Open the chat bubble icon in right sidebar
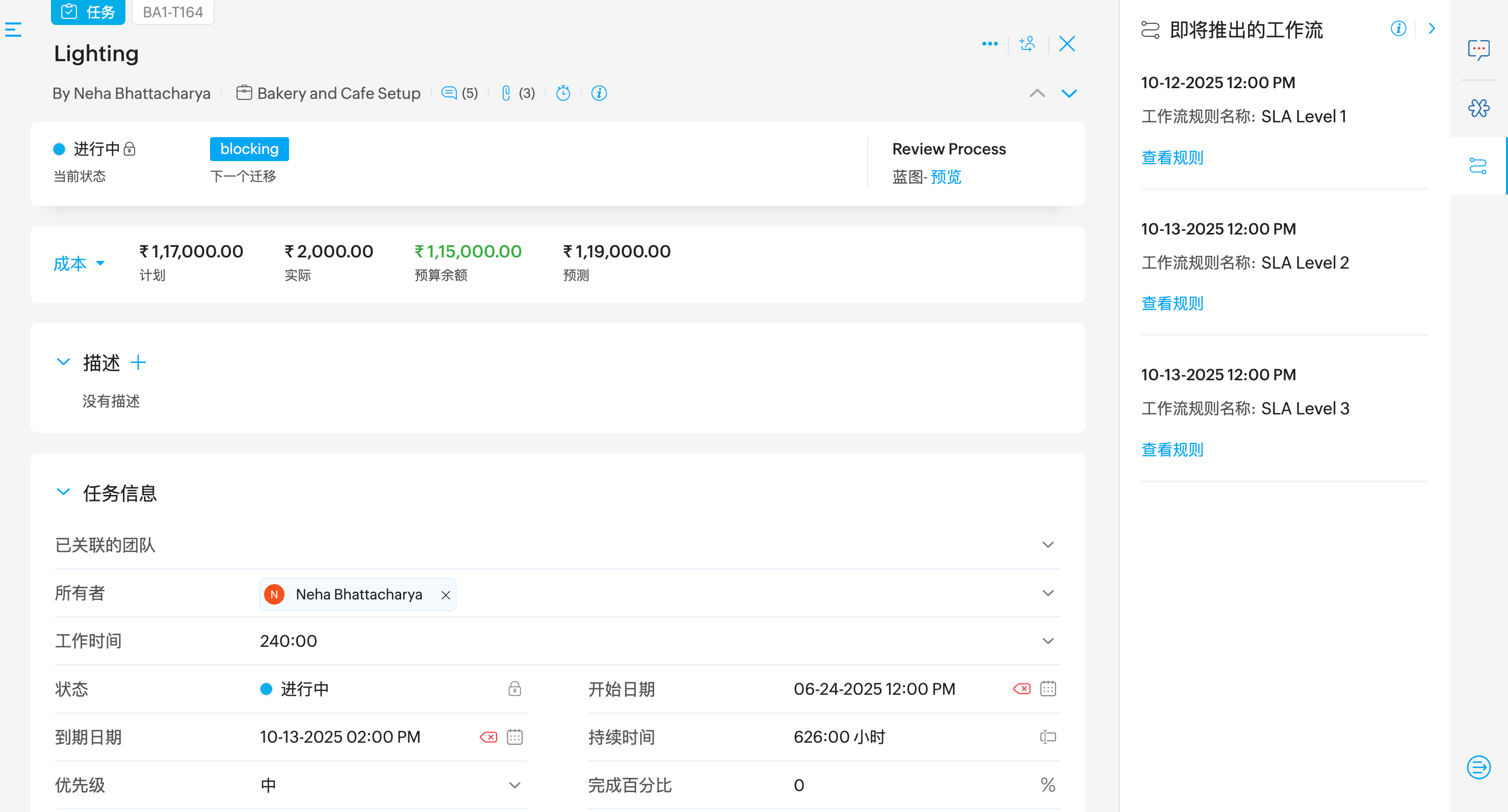 1478,50
